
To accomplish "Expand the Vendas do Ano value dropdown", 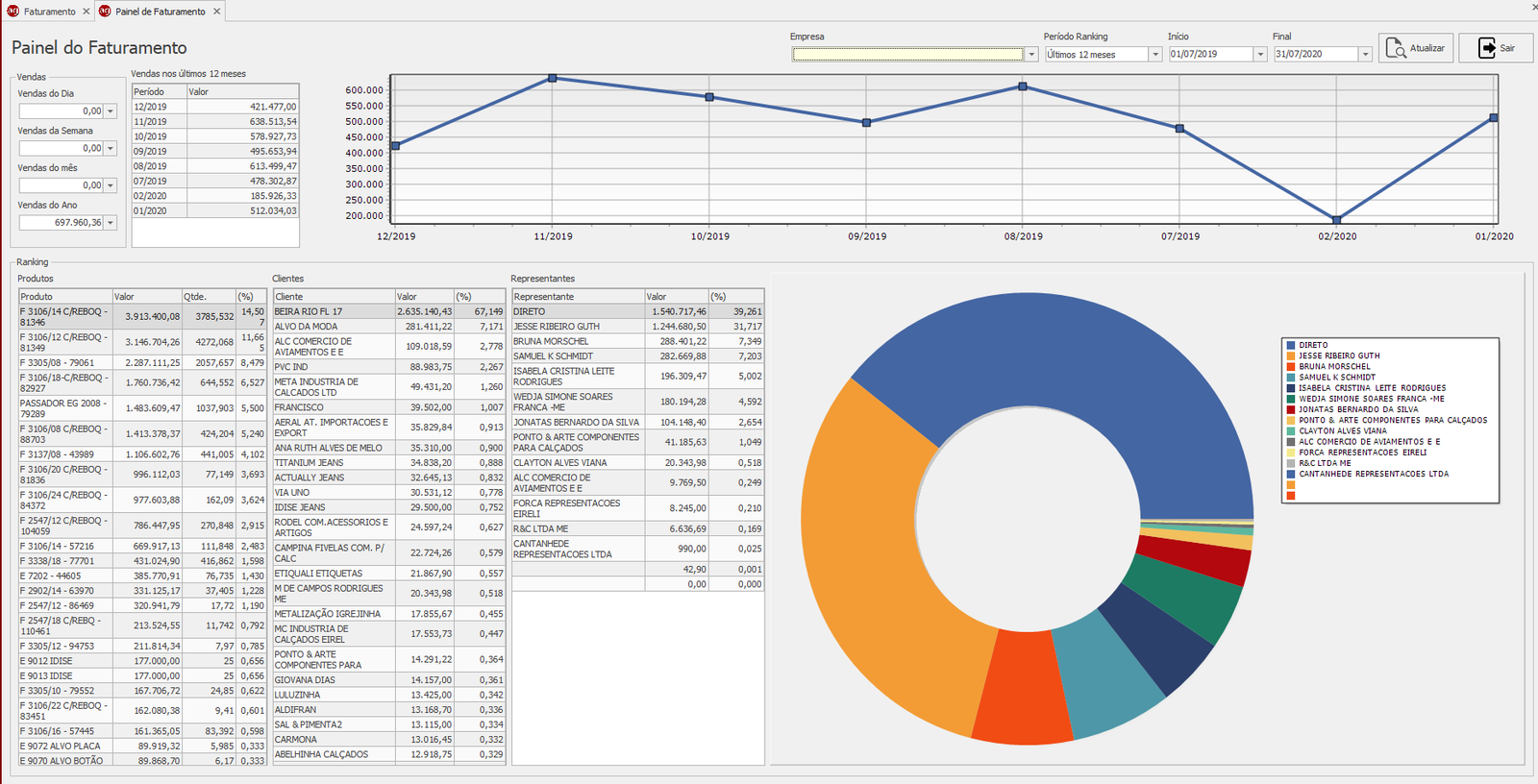I will coord(111,223).
